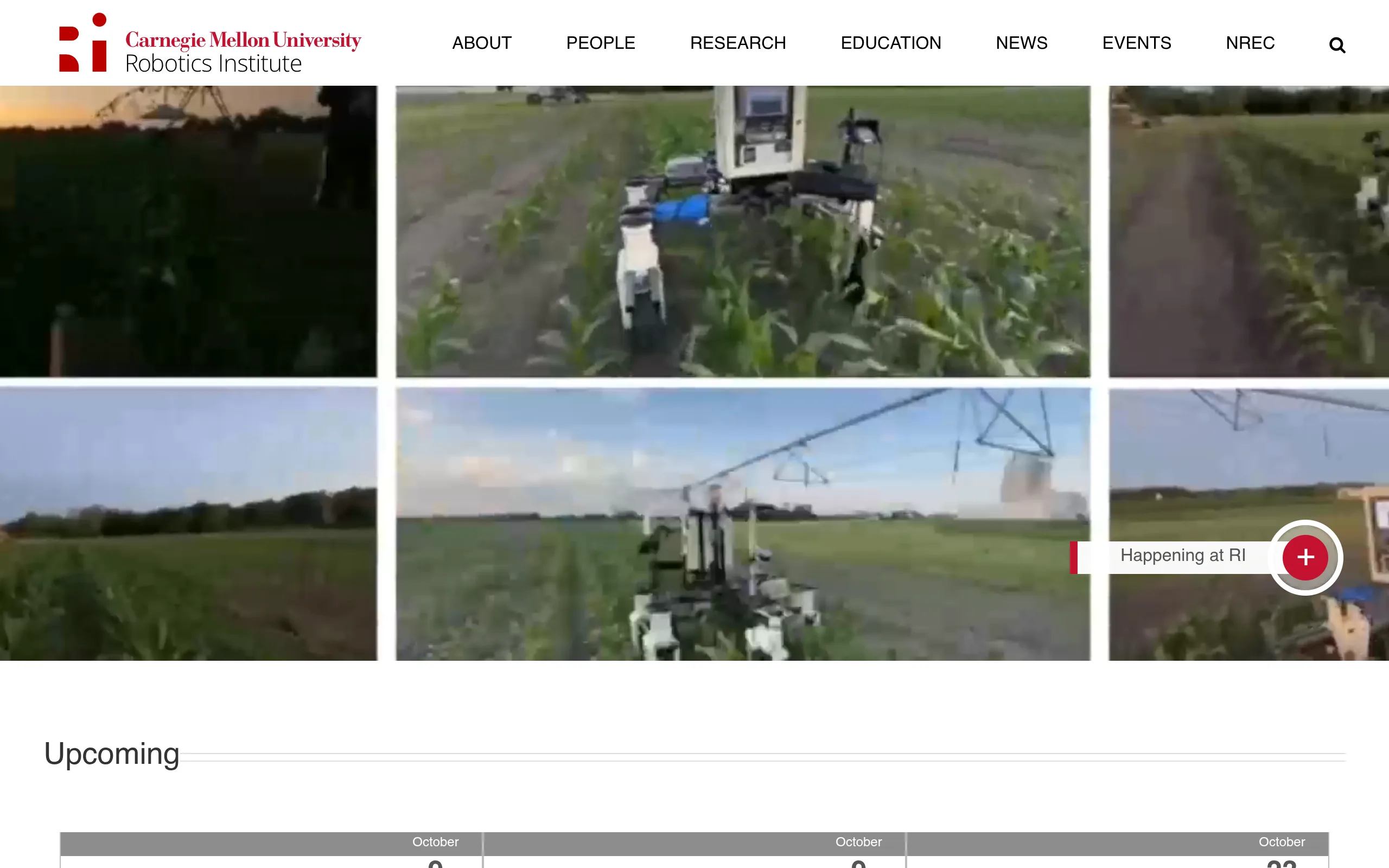
Task: Open the ABOUT menu
Action: click(x=482, y=43)
